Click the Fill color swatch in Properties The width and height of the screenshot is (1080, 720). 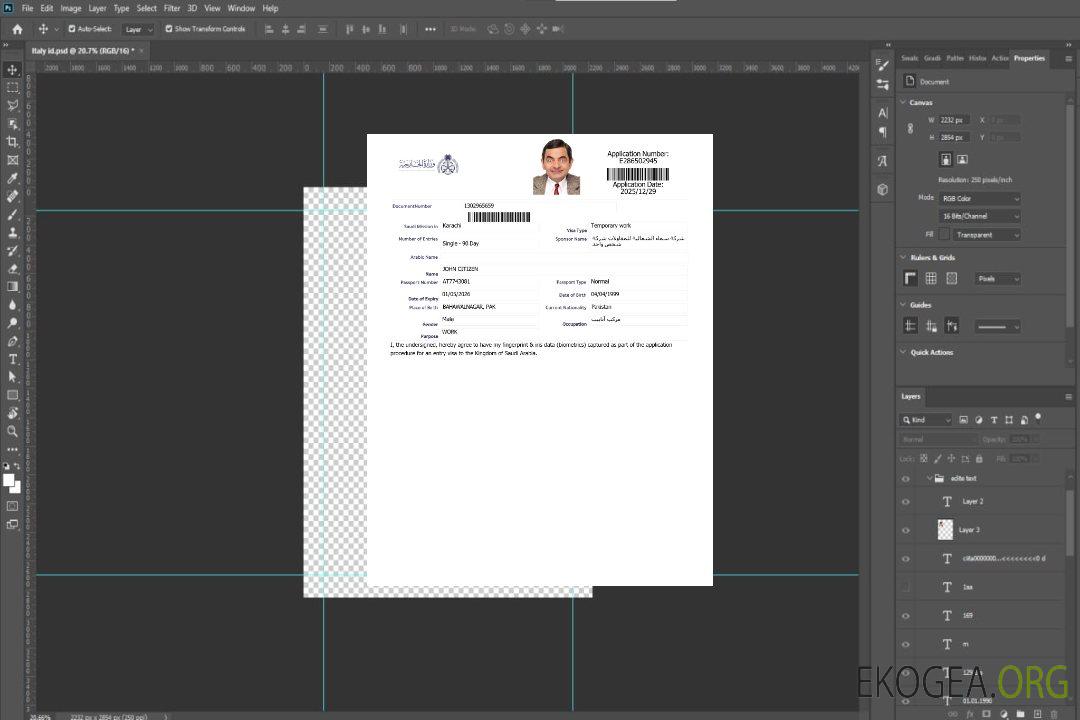click(944, 234)
